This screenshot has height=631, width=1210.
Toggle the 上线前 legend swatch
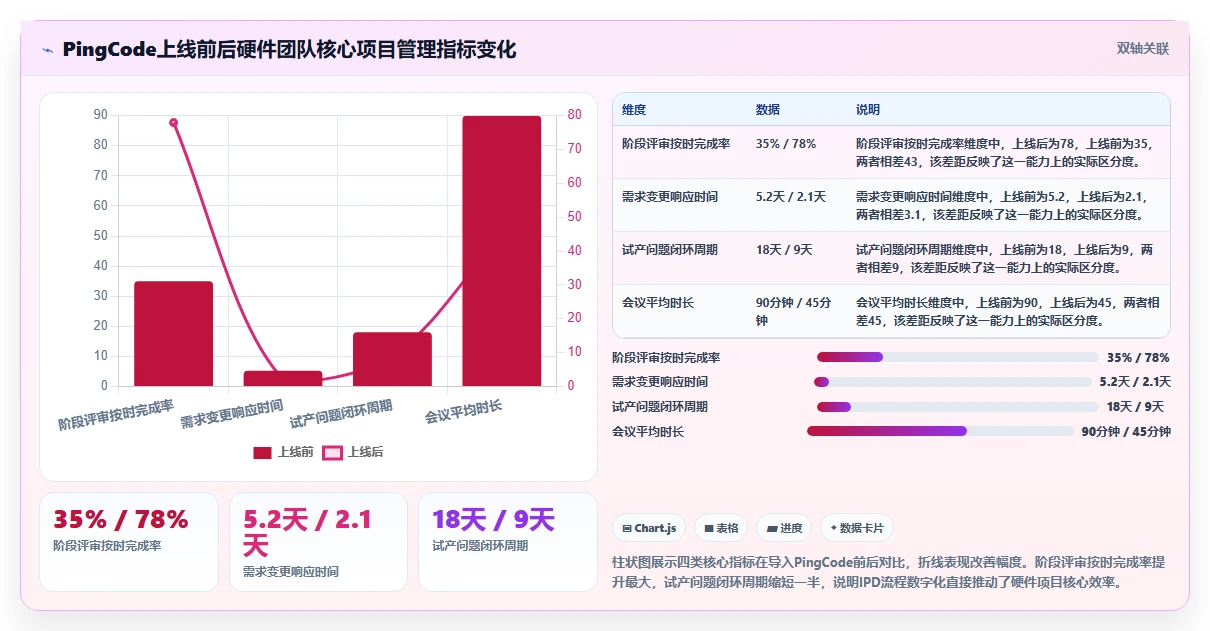[262, 452]
